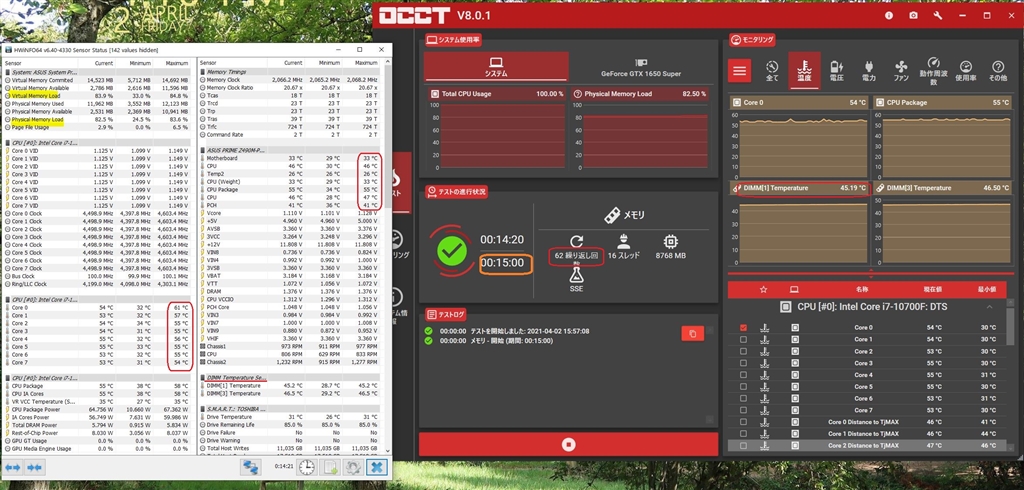Select the 全て (all sensors) monitoring filter
The width and height of the screenshot is (1024, 490).
(x=772, y=71)
